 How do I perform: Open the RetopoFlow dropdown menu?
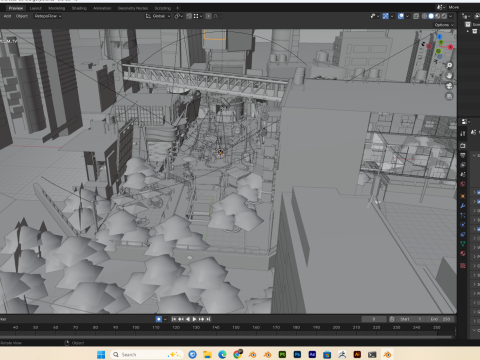pyautogui.click(x=48, y=16)
